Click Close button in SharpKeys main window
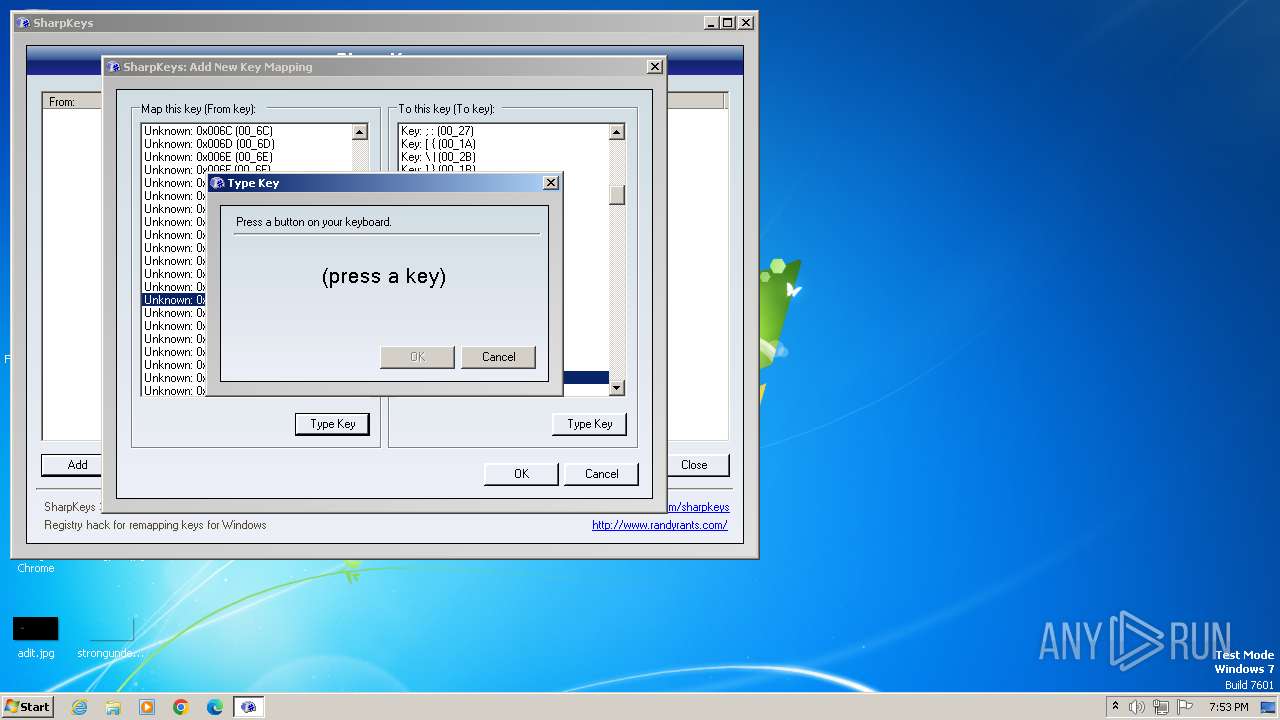Screen dimensions: 1280x720 [x=694, y=465]
